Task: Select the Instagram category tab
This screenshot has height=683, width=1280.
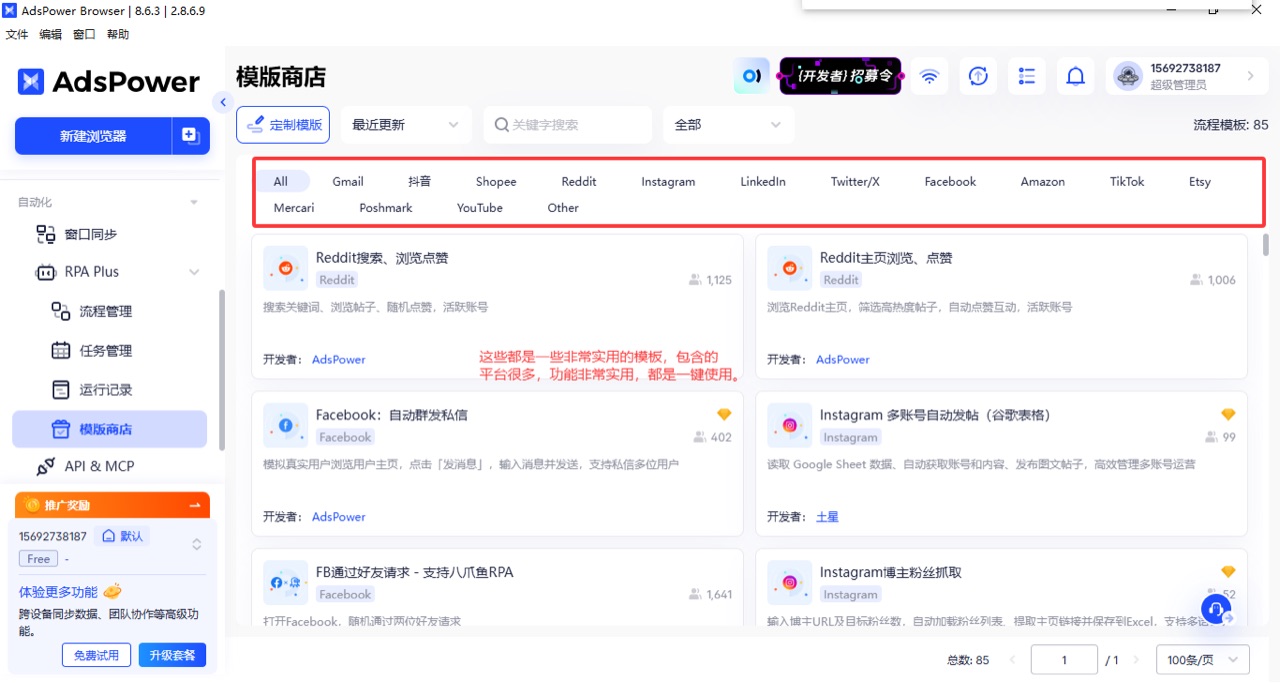Action: [668, 181]
